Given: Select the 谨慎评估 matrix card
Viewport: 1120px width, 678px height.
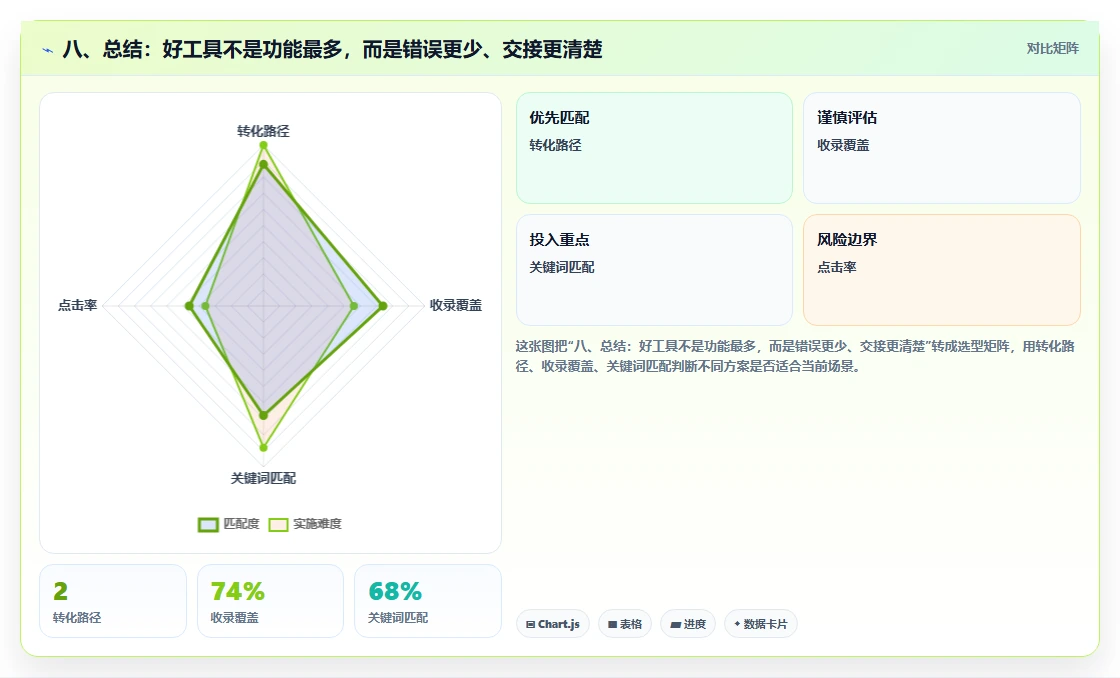Looking at the screenshot, I should pos(941,148).
